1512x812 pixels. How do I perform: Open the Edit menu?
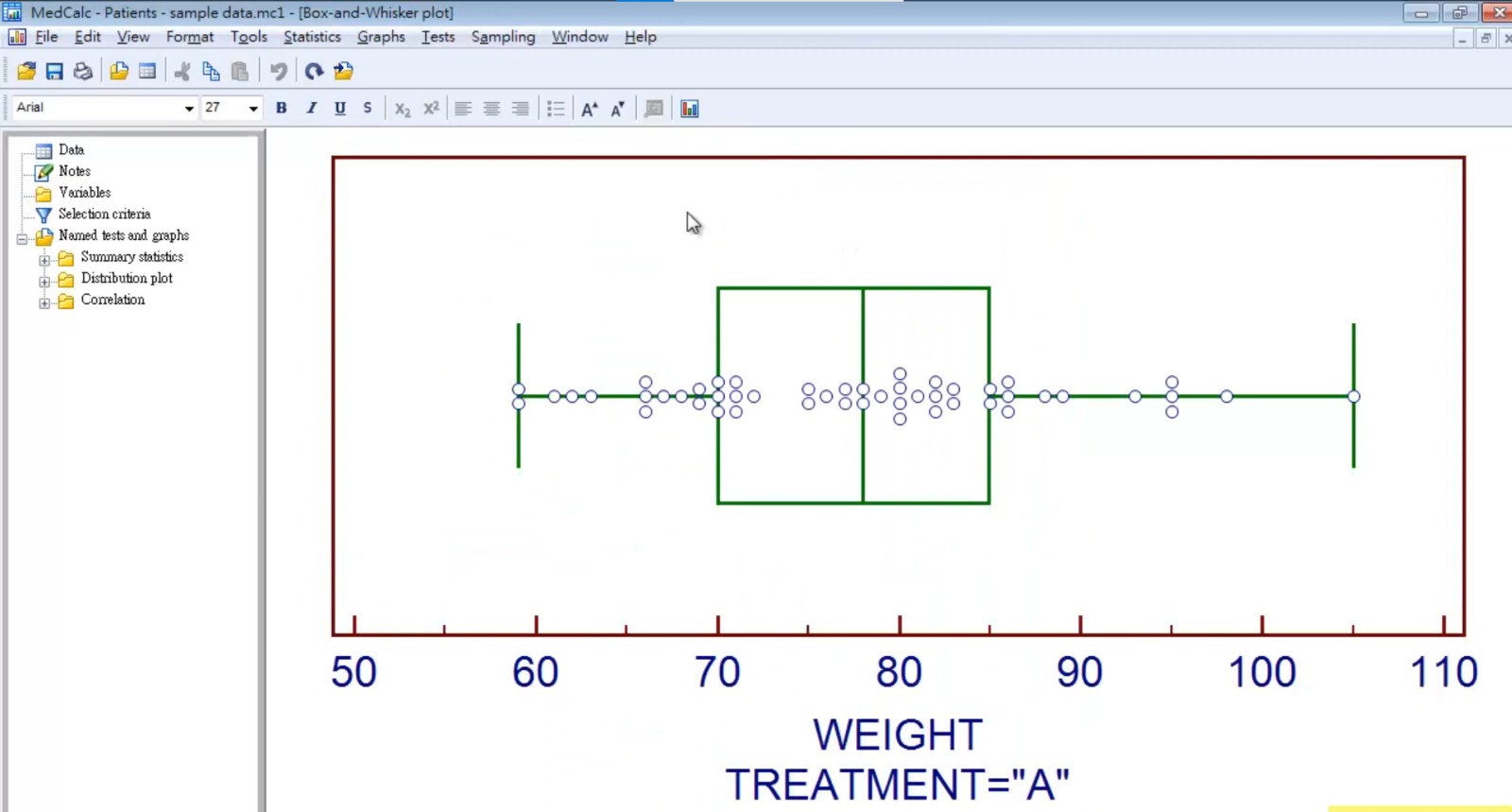88,37
